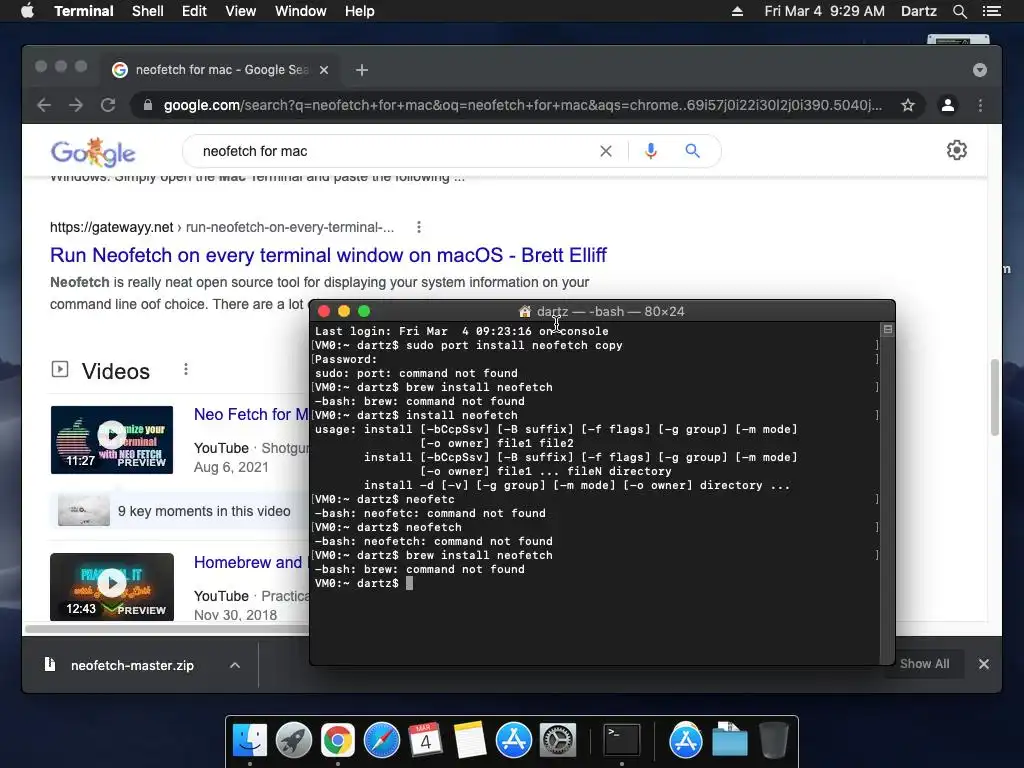Screen dimensions: 1024x768
Task: Open Calendar from the Dock
Action: (x=426, y=741)
